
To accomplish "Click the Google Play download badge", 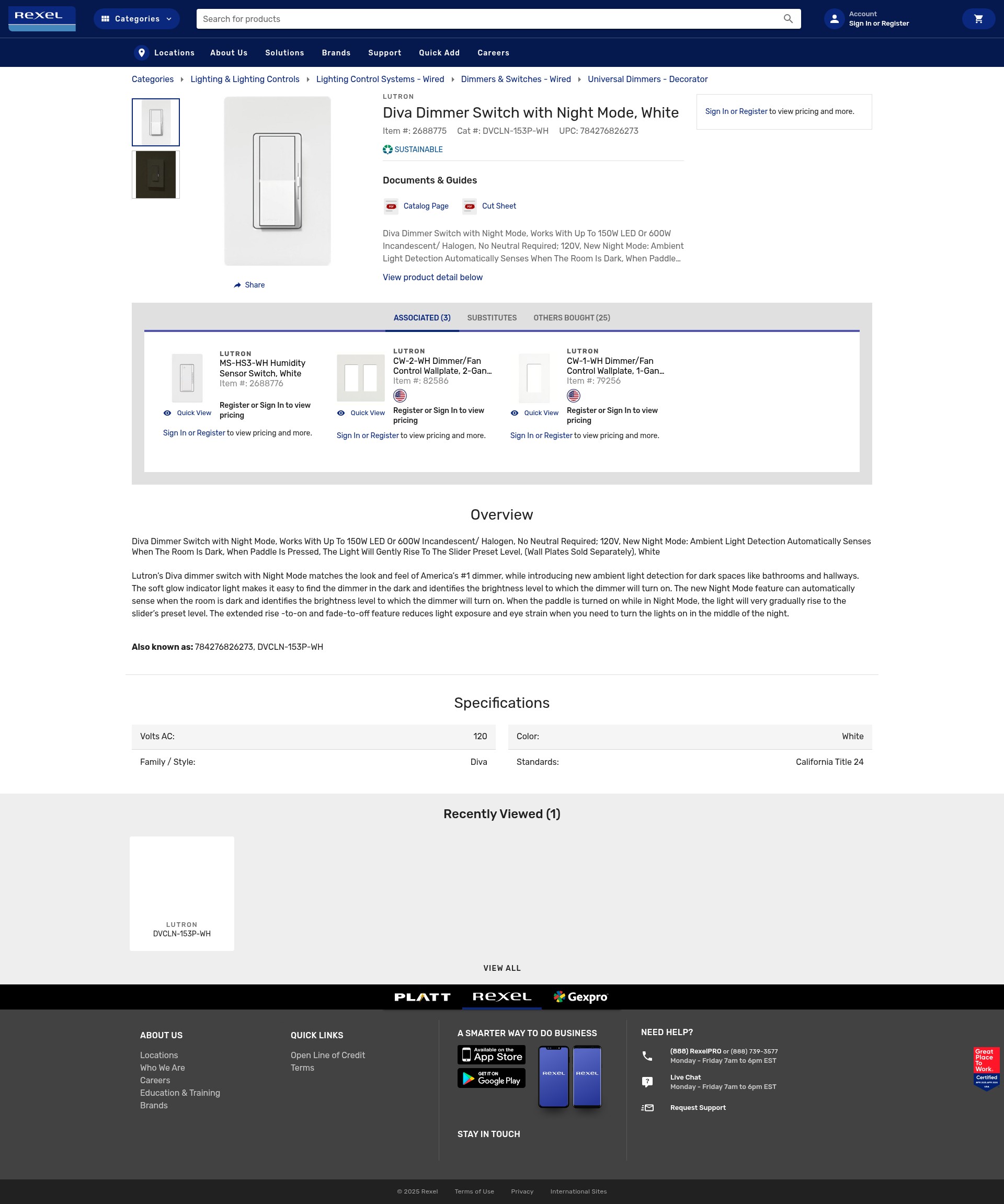I will coord(492,1078).
